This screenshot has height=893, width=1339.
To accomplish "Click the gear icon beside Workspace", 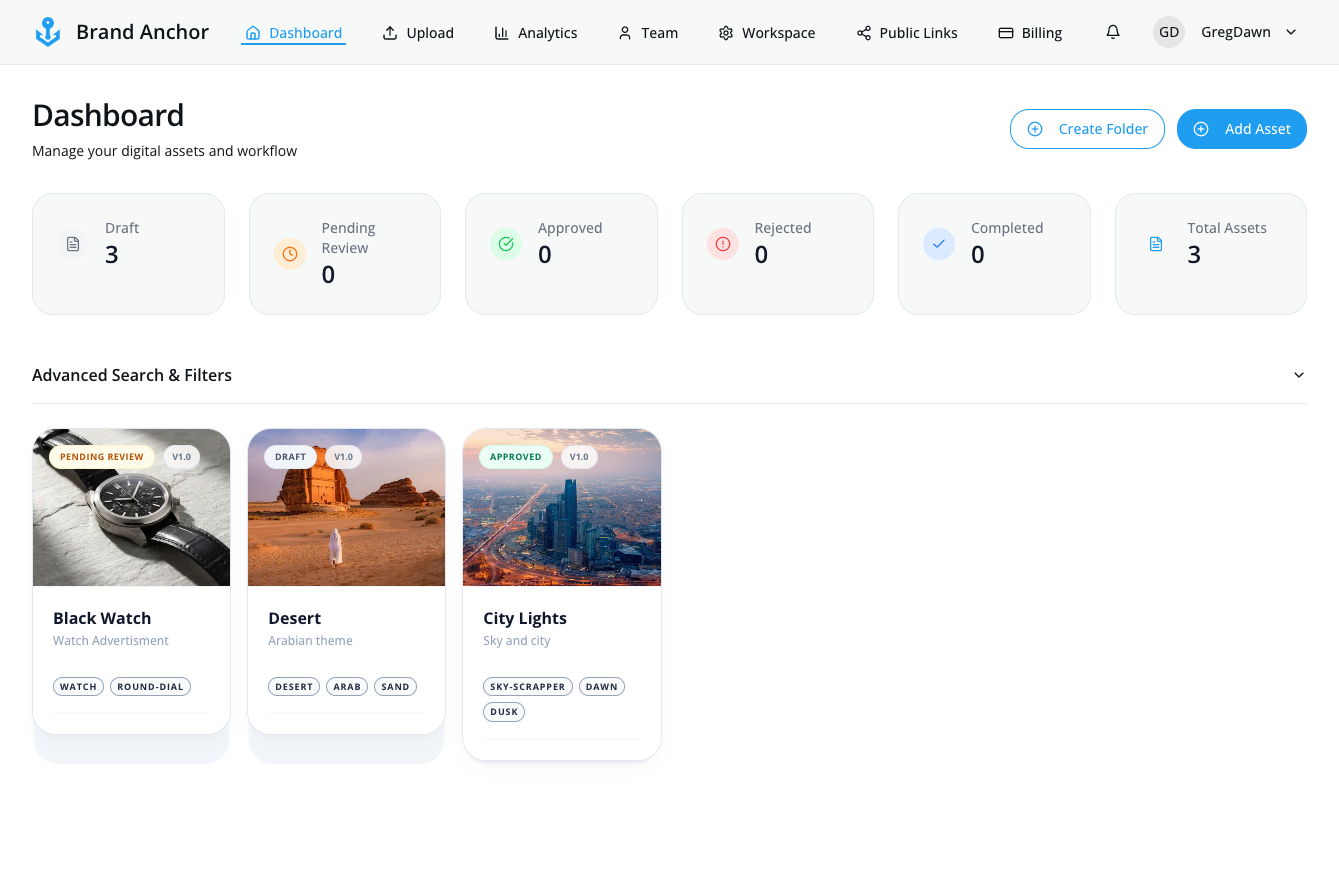I will click(726, 33).
